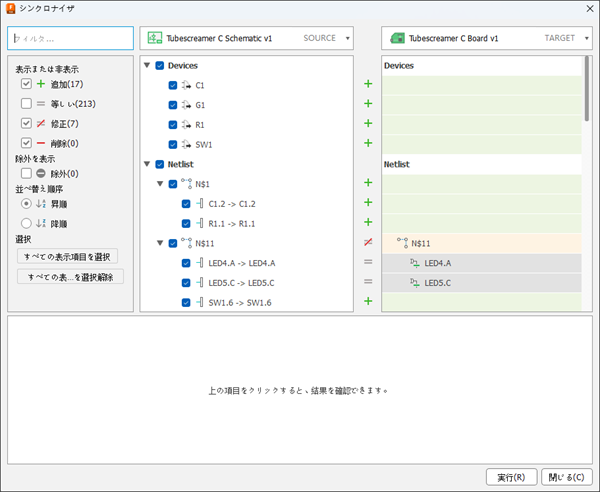Close the シンクロナイザ dialog window
Screen dimensions: 600x492
click(590, 8)
